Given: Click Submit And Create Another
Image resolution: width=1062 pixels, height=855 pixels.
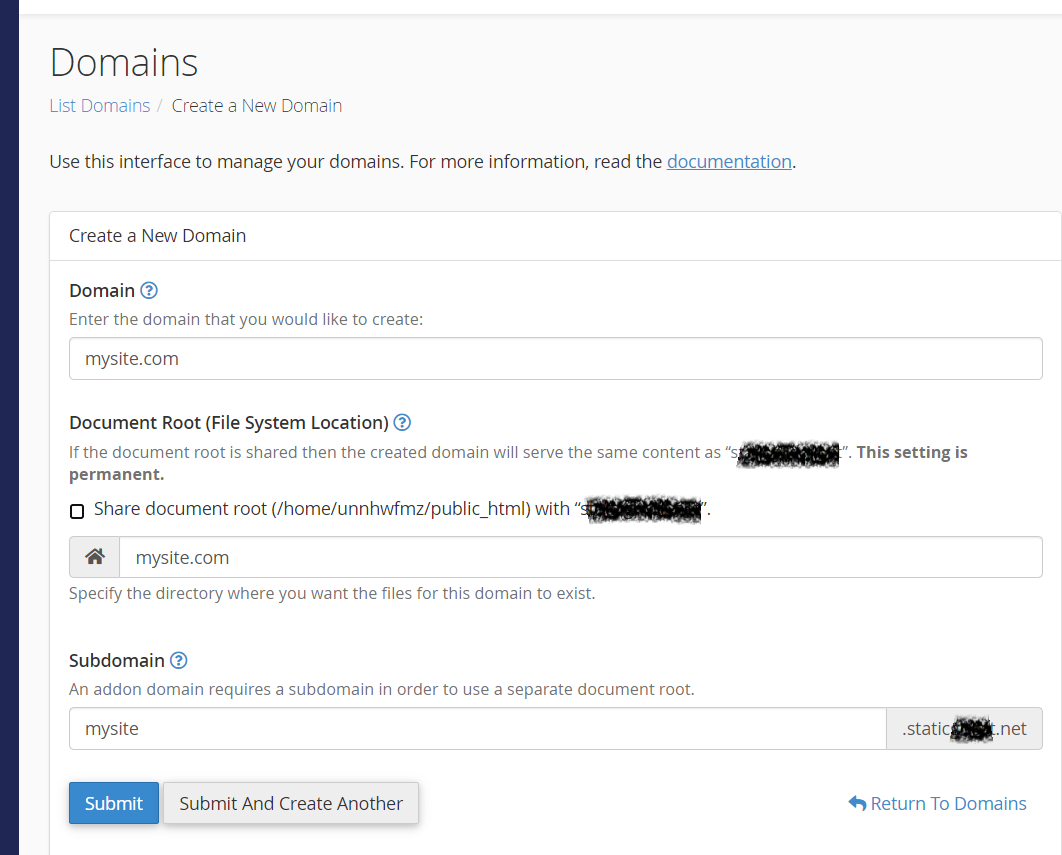Looking at the screenshot, I should click(290, 803).
